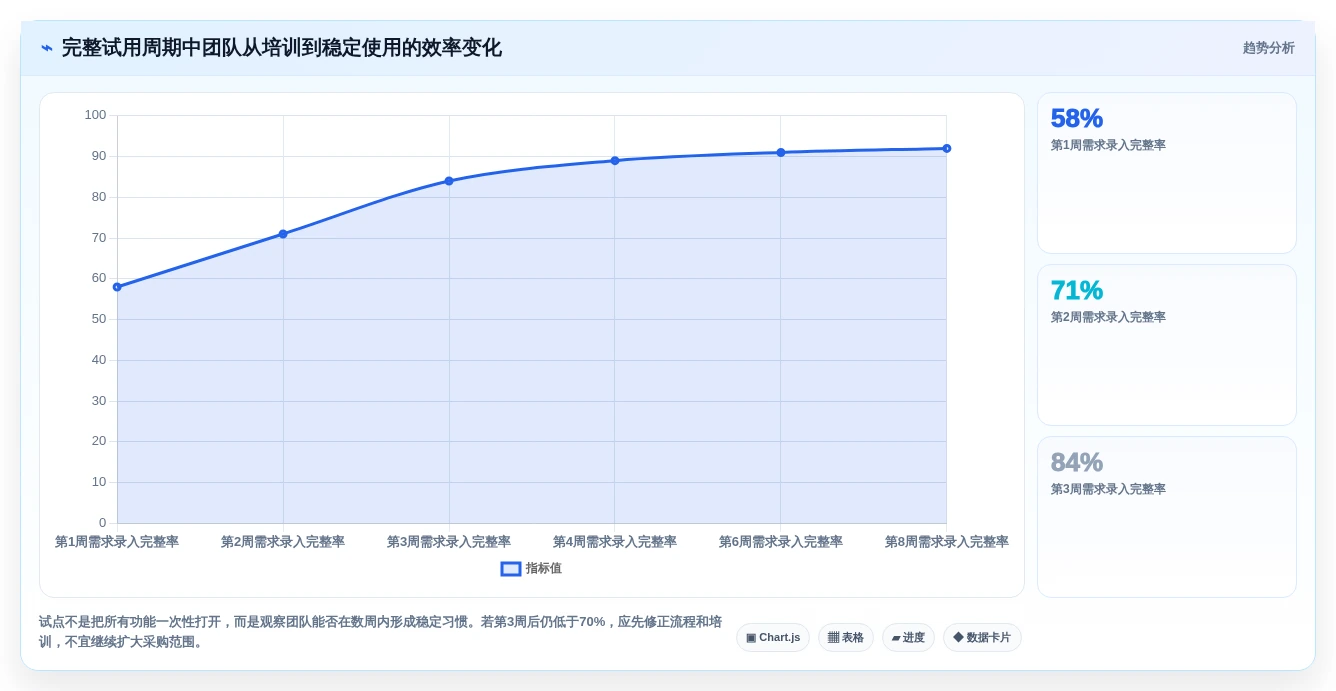Click the x-axis label 第6周需求录入完整率

click(781, 542)
